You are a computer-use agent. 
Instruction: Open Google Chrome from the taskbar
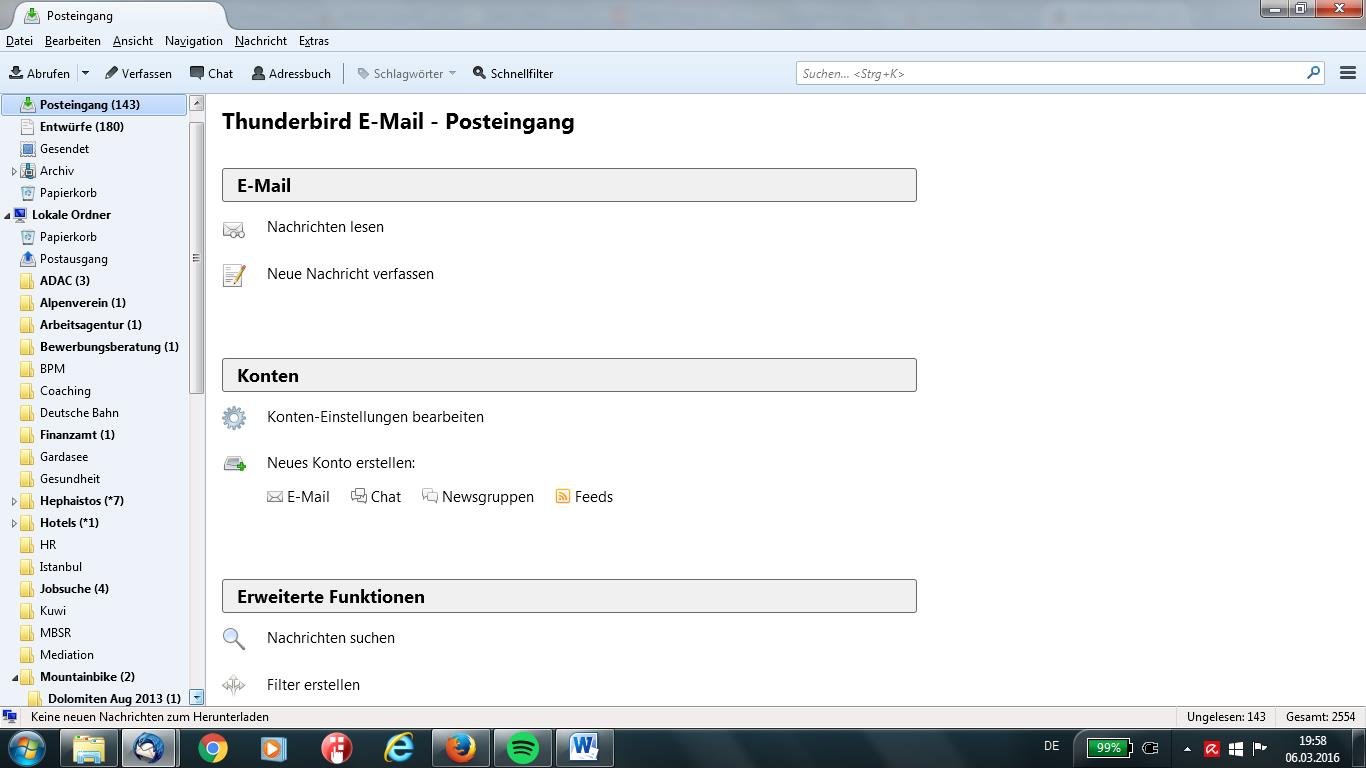212,748
